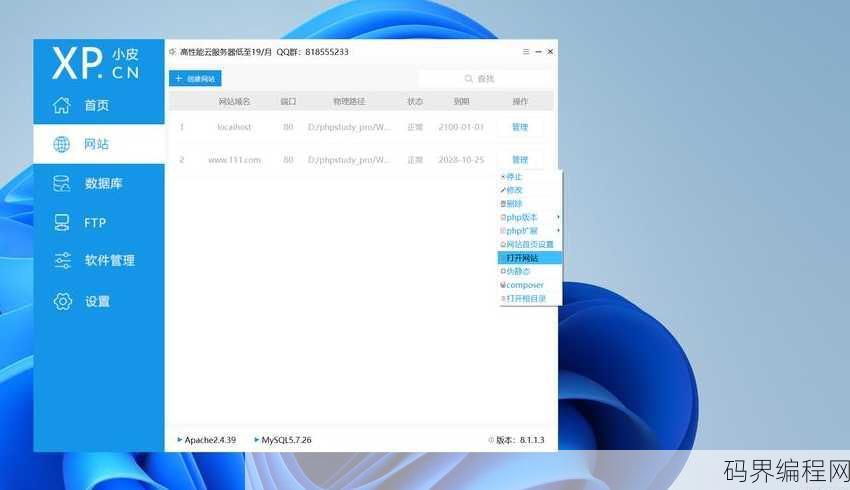Click the 正常 status in localhost row
The width and height of the screenshot is (850, 490).
point(415,127)
